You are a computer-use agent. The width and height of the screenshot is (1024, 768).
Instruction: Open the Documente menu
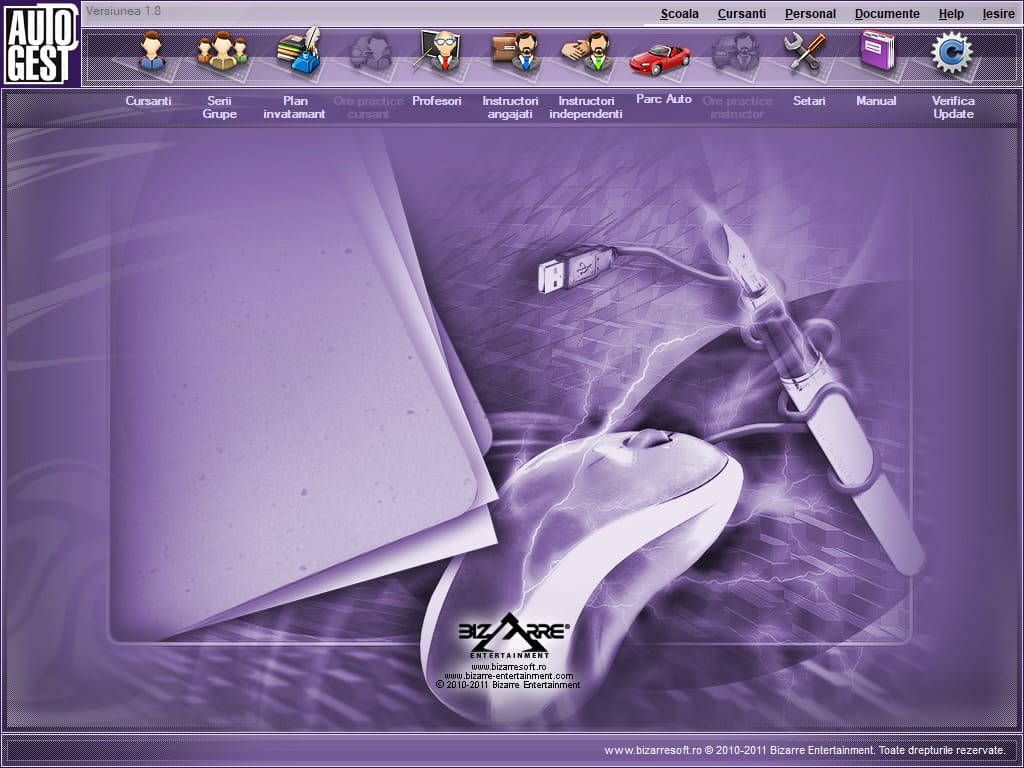pos(887,14)
